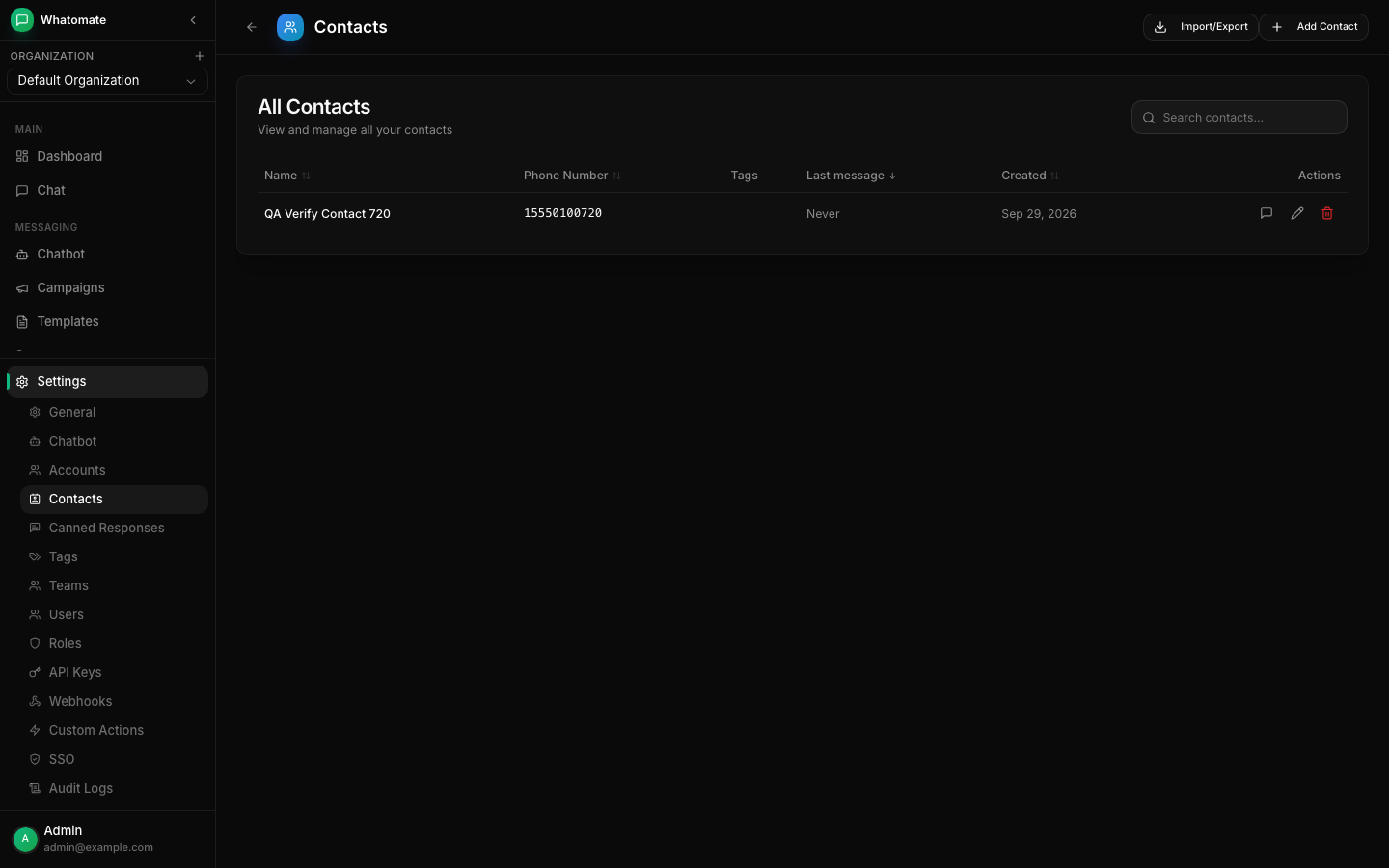Add a new organization with plus icon

point(200,56)
